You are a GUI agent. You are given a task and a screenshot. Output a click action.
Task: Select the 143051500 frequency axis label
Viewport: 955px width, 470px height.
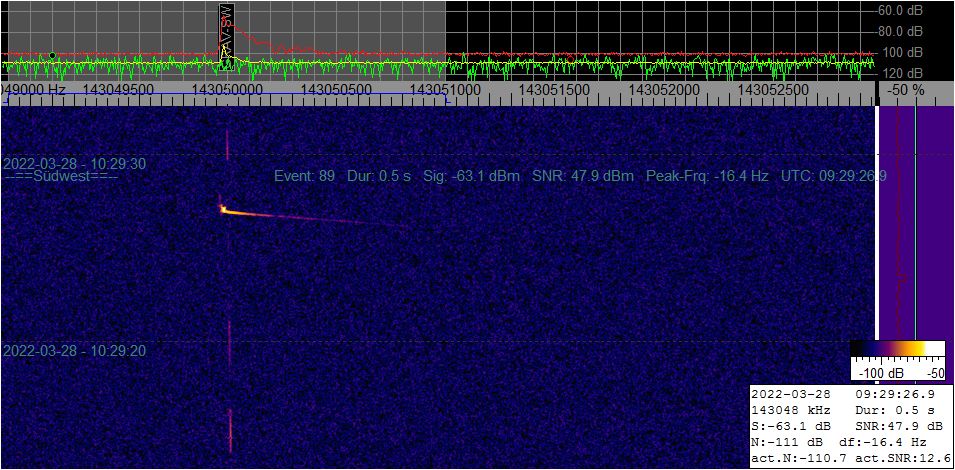point(554,89)
